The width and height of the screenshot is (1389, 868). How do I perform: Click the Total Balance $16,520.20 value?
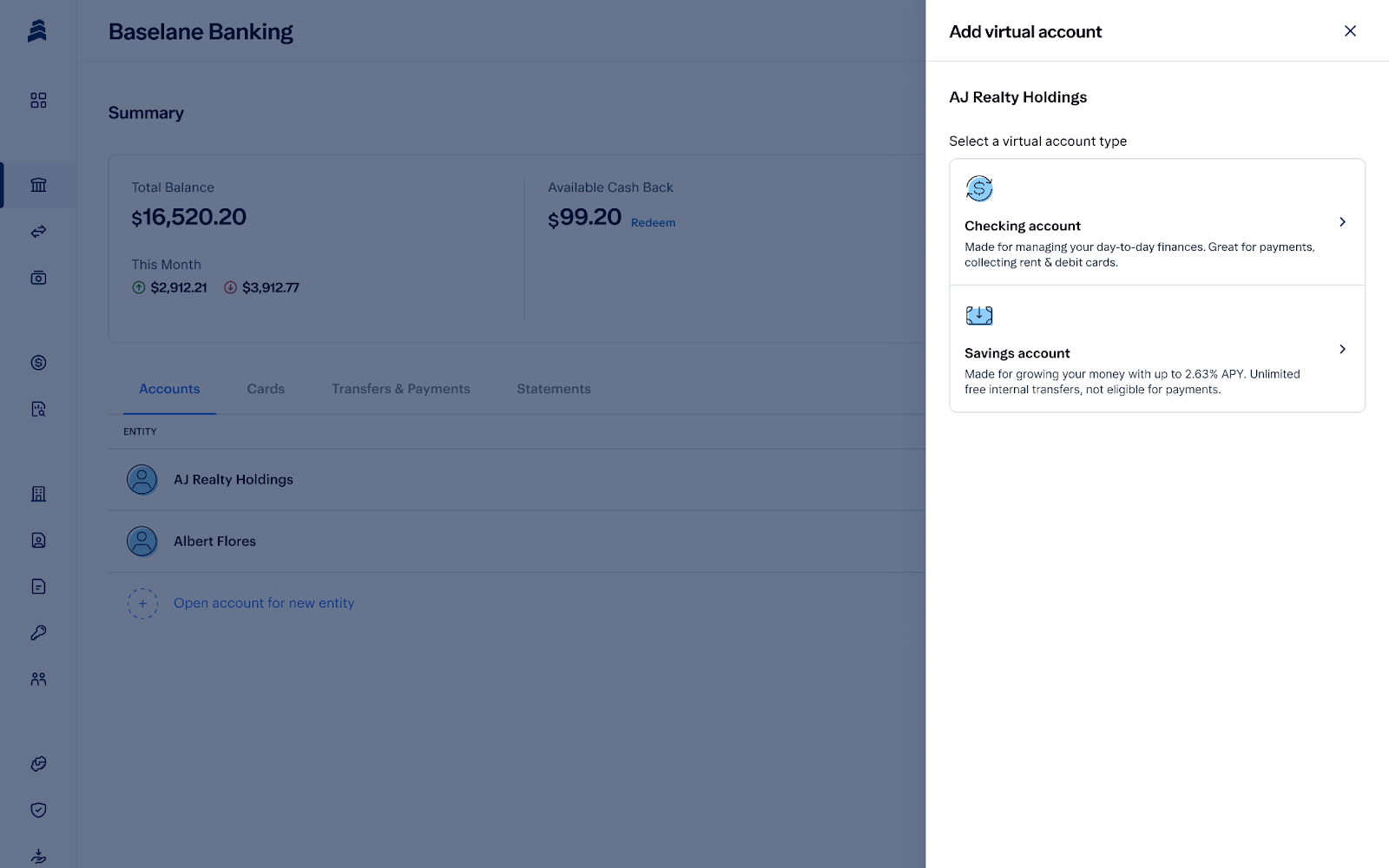coord(189,217)
